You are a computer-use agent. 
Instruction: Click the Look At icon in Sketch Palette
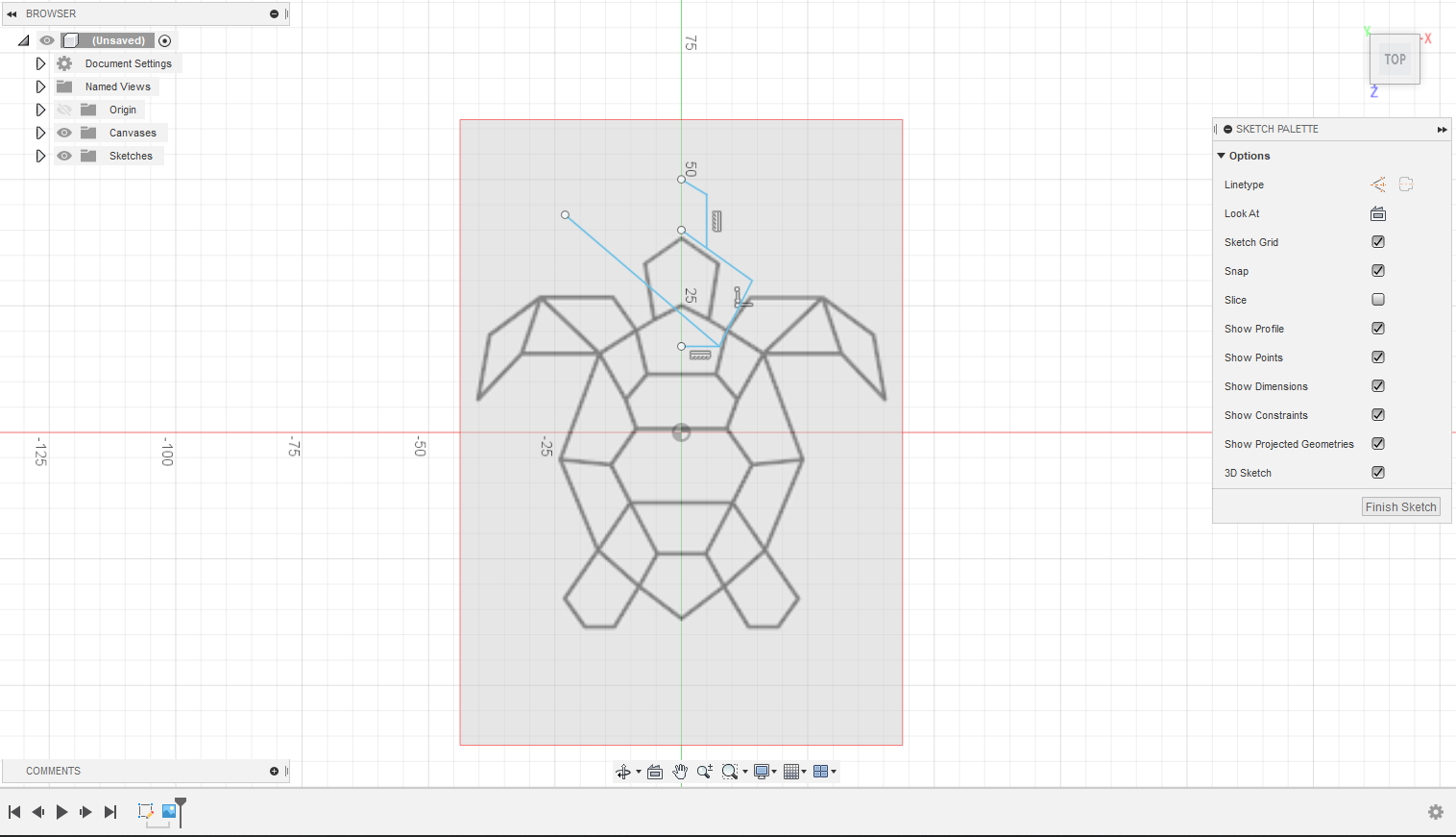1378,213
